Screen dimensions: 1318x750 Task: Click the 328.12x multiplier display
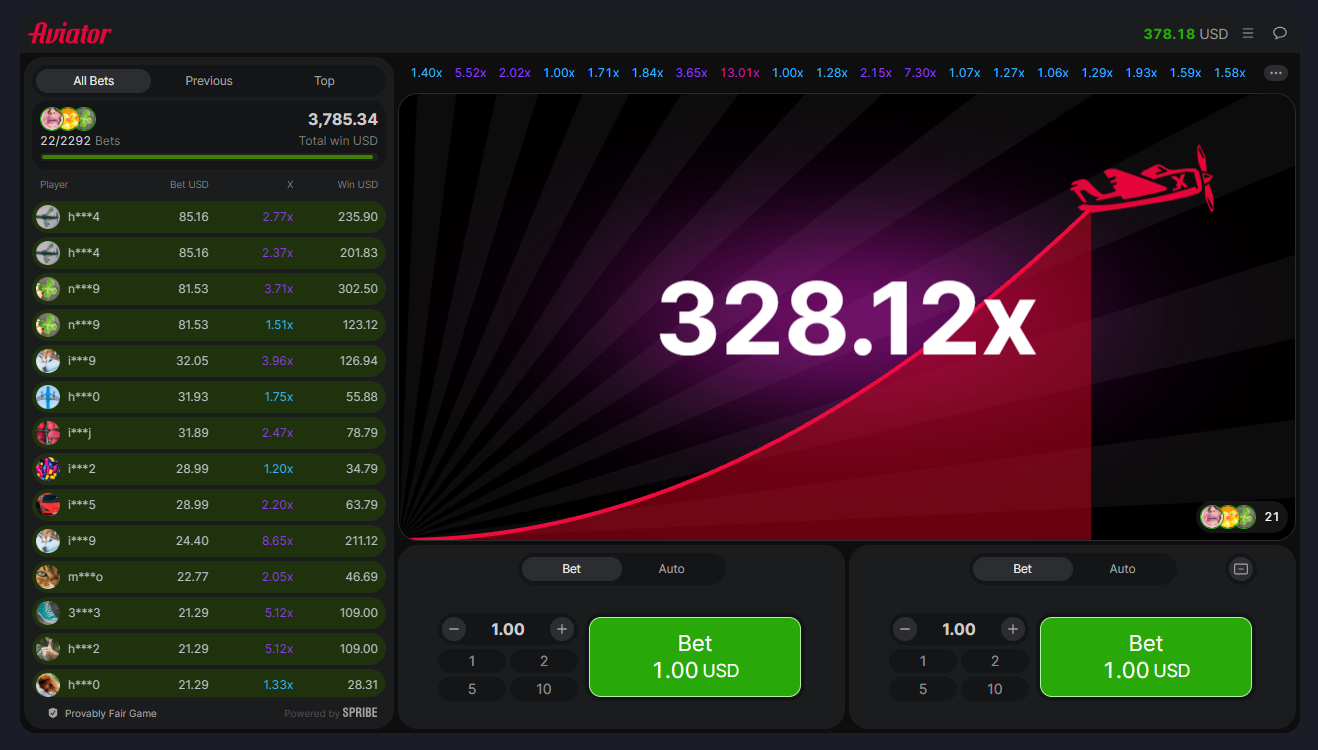pos(846,318)
